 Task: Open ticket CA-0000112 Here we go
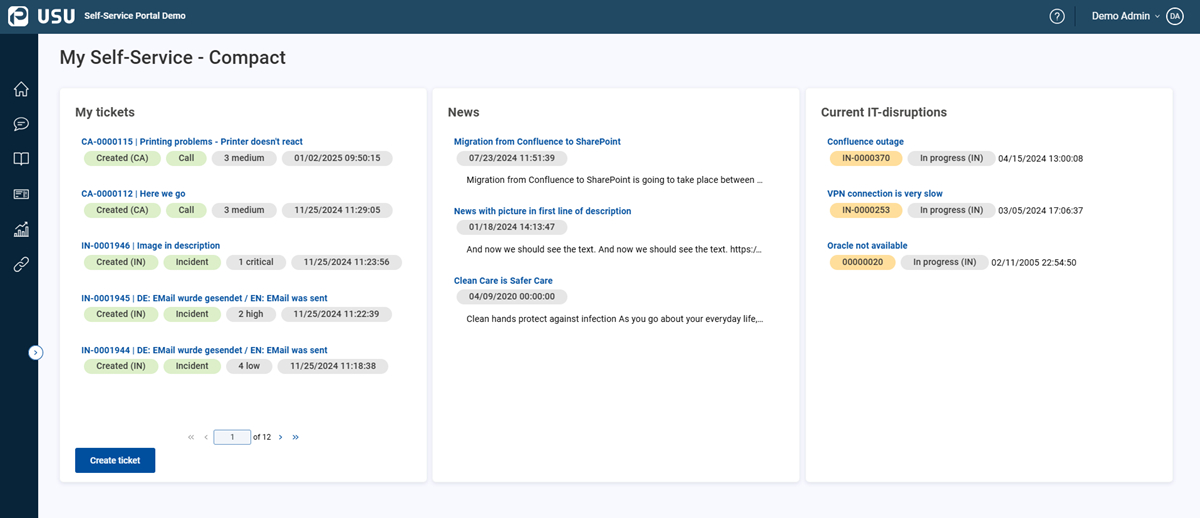[133, 194]
